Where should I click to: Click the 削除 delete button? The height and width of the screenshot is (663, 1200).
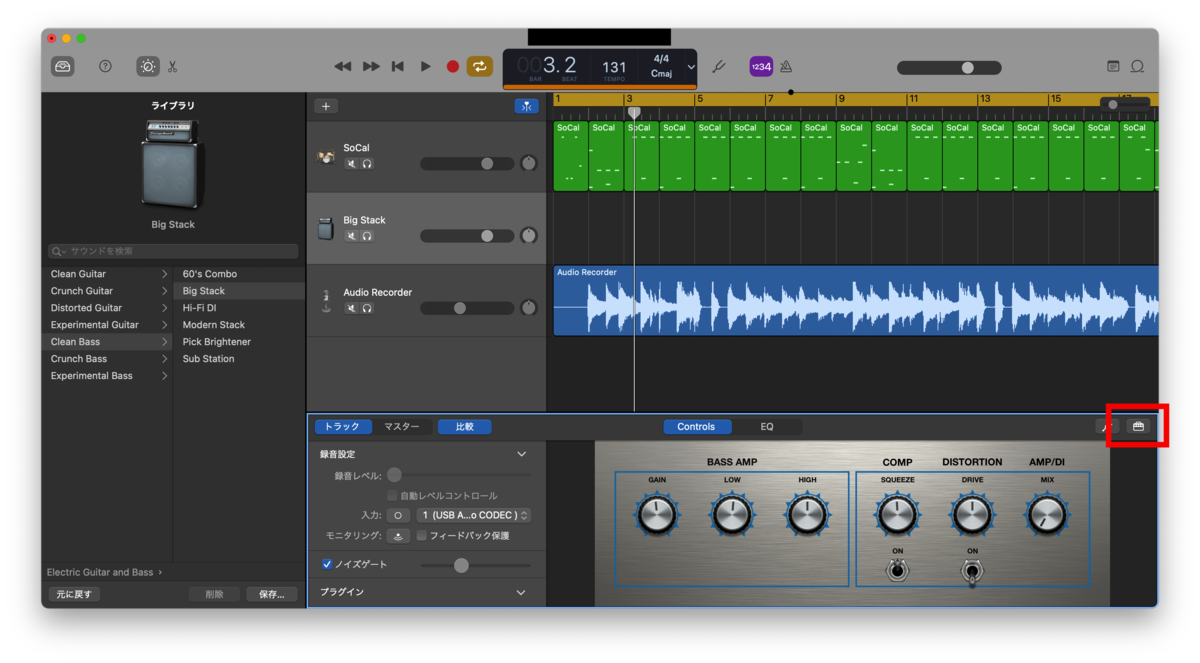214,594
